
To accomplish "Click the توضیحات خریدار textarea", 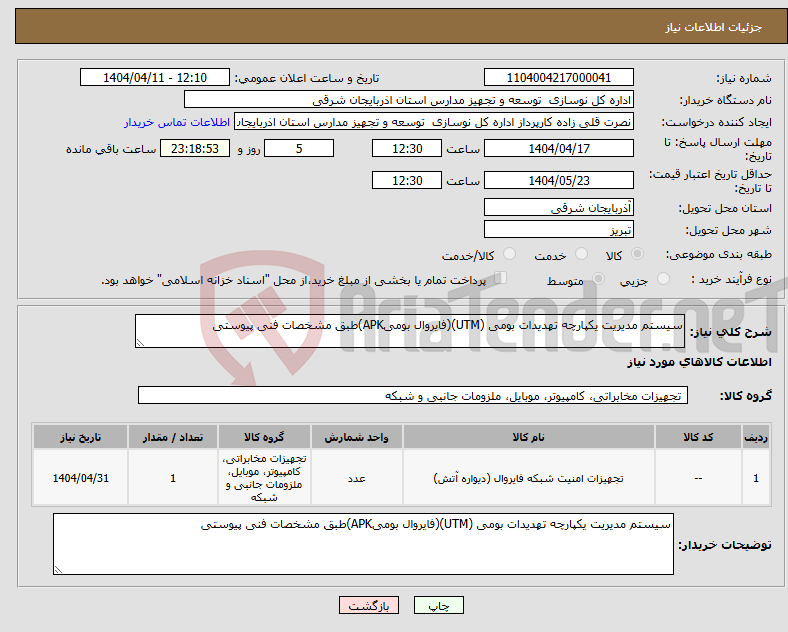I will point(363,544).
